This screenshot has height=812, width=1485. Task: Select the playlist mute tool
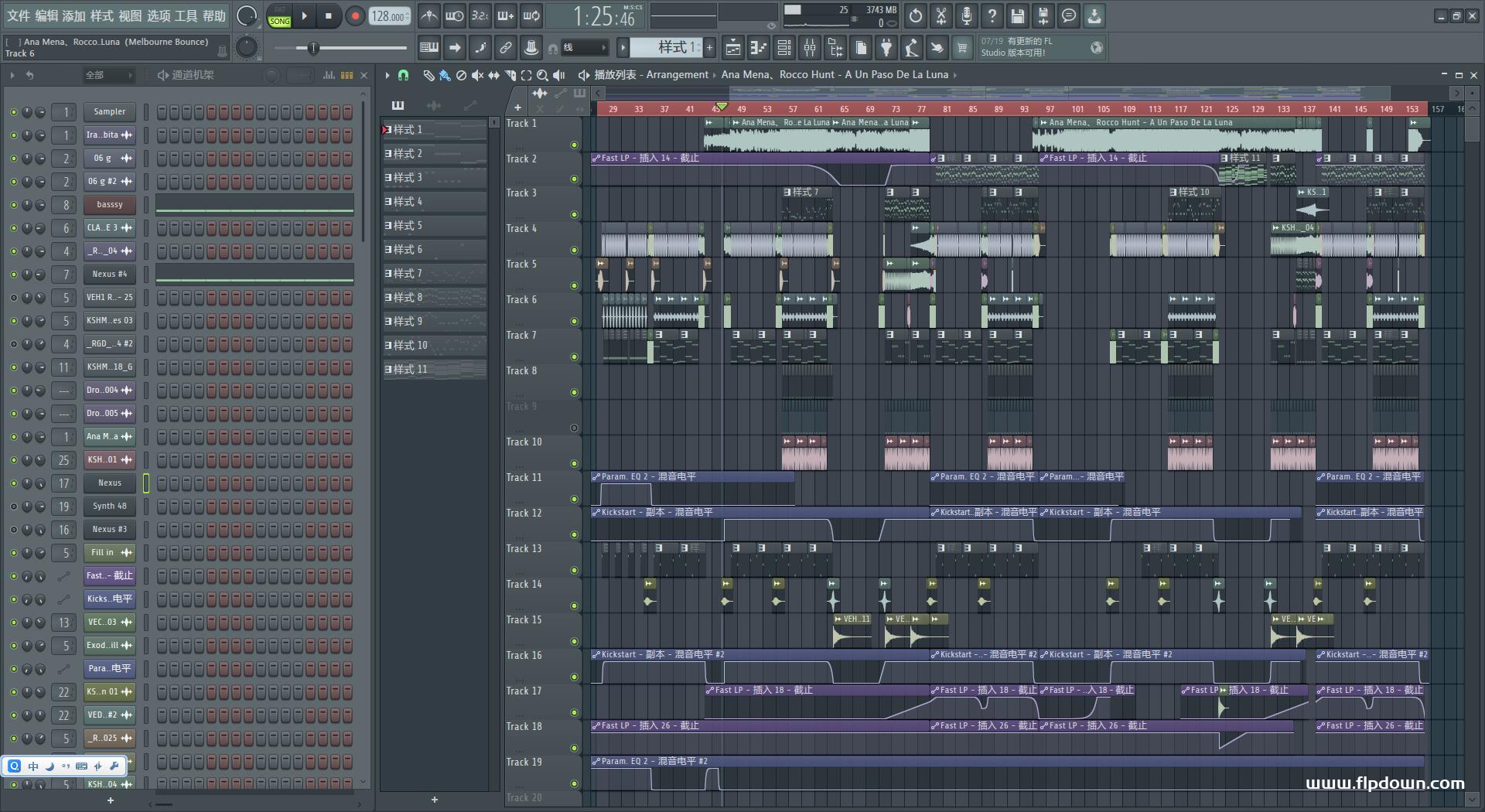pos(477,75)
